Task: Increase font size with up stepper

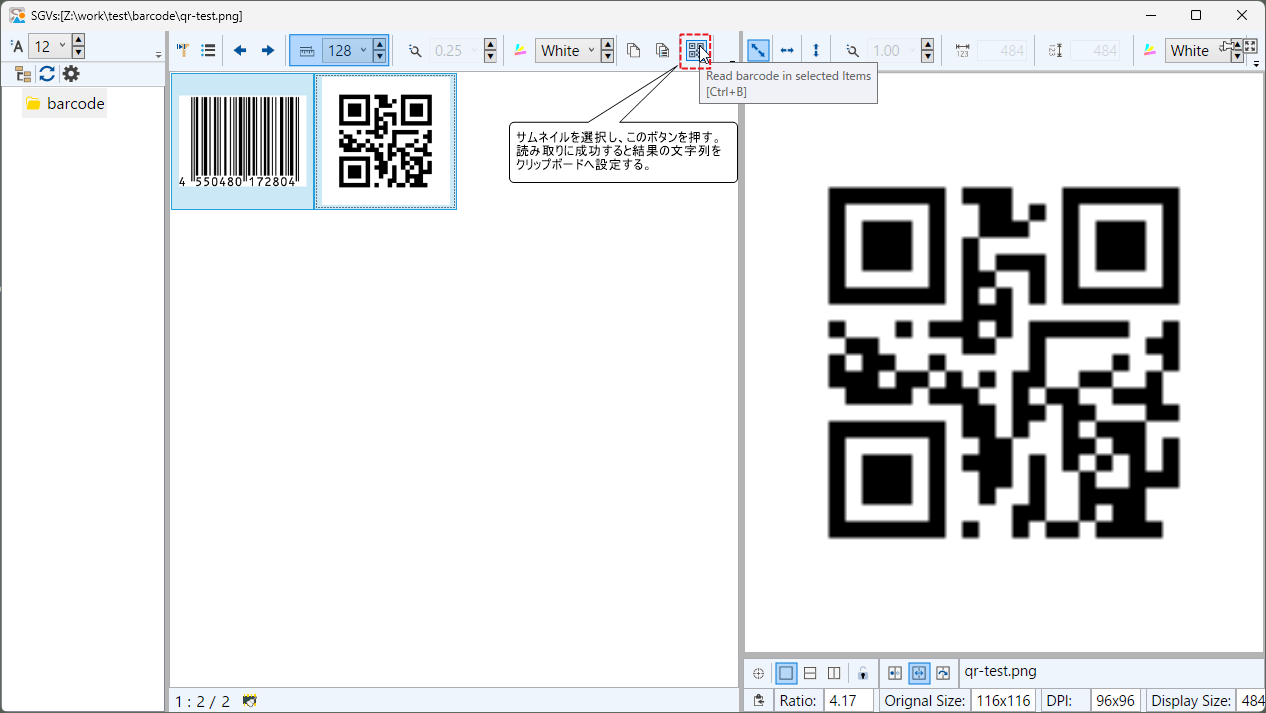Action: point(79,40)
